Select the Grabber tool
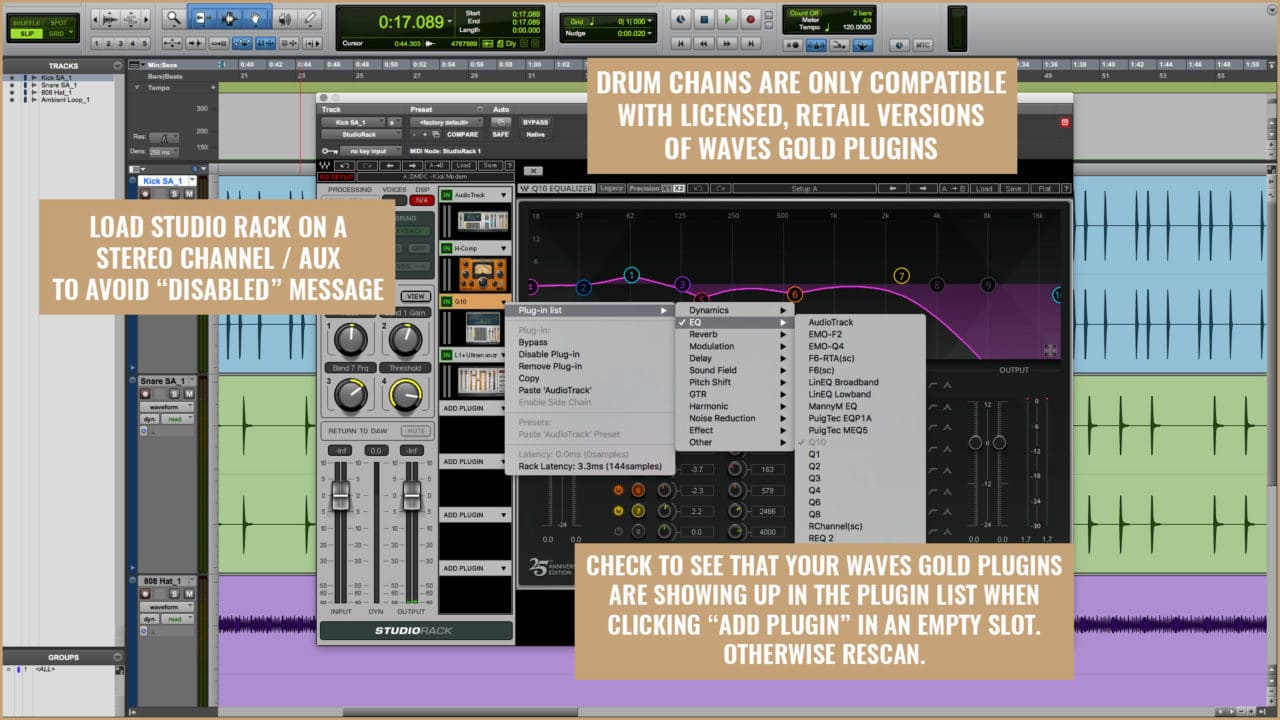1280x720 pixels. (255, 19)
